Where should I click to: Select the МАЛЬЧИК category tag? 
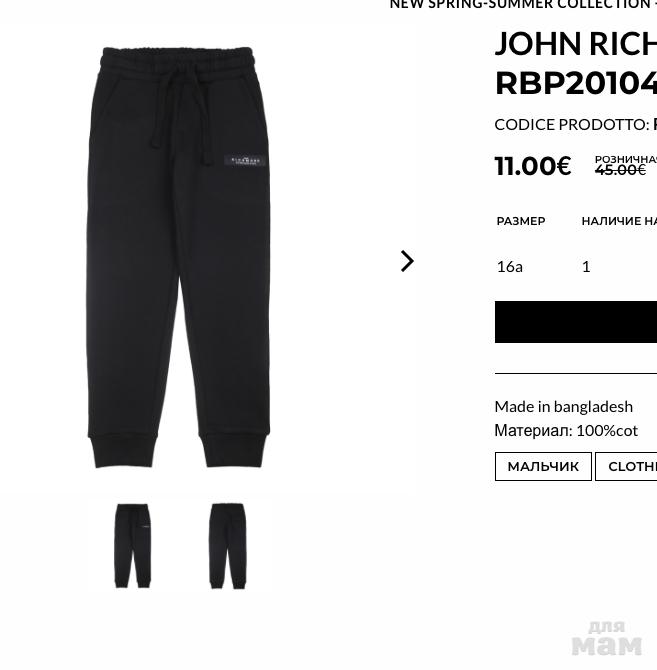pyautogui.click(x=543, y=466)
